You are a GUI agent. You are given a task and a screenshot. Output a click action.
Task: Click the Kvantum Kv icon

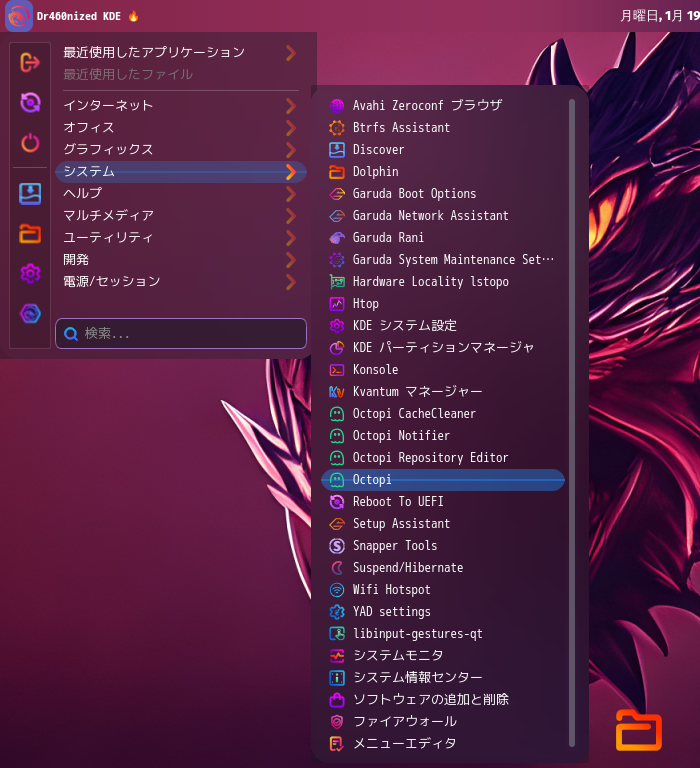(337, 391)
